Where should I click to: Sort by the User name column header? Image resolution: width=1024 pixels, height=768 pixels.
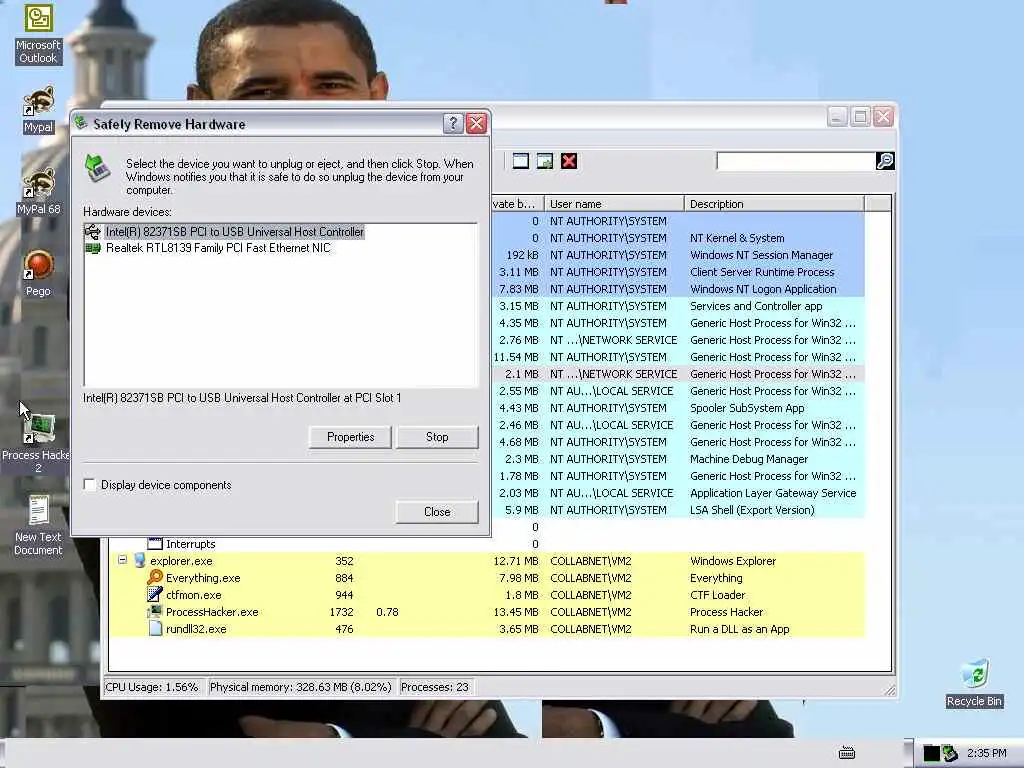[613, 204]
